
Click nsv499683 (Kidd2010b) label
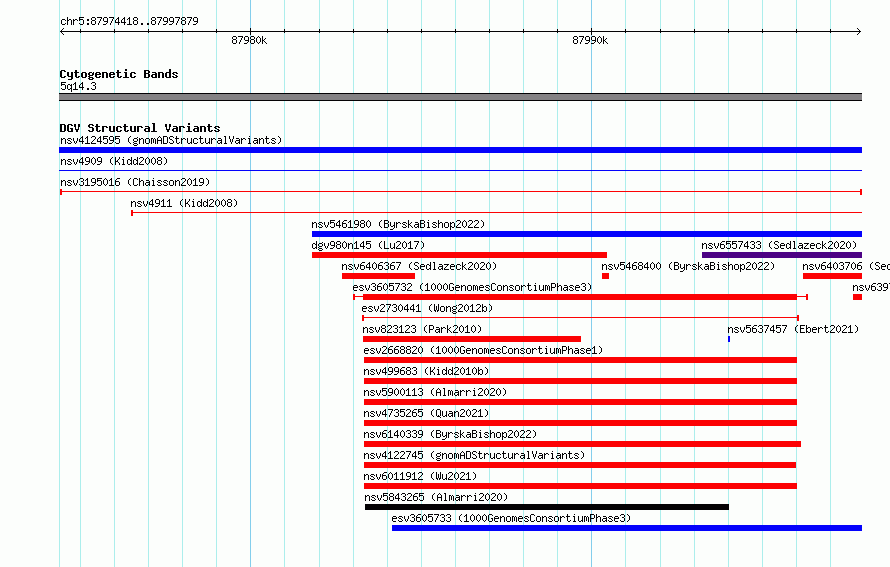coord(426,371)
